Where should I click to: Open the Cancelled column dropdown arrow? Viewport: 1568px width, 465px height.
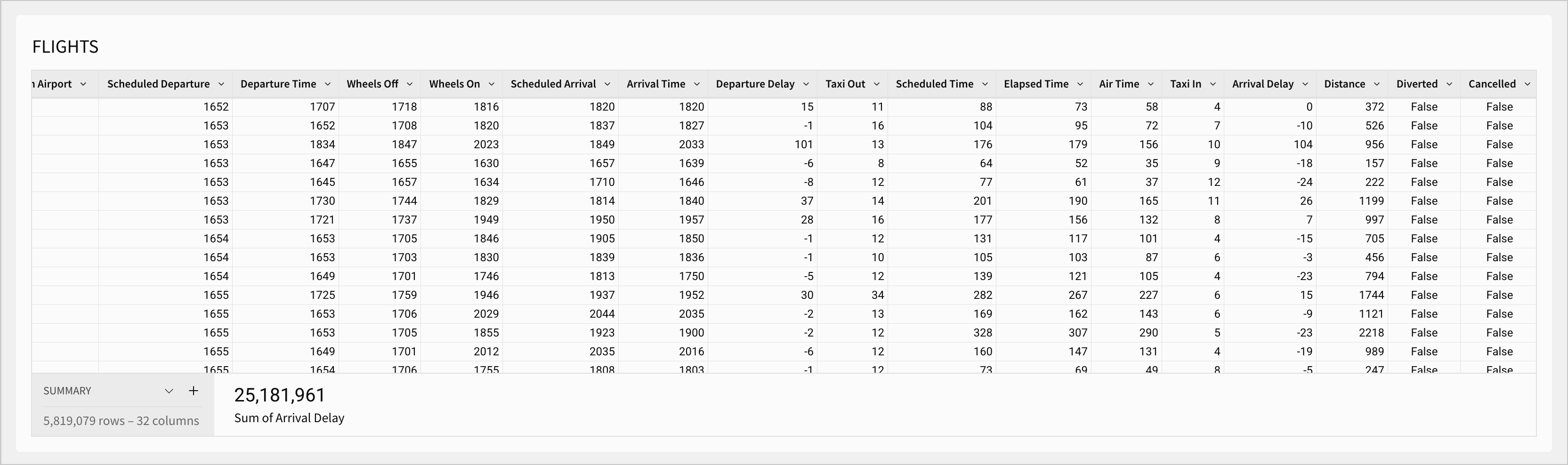(1527, 84)
